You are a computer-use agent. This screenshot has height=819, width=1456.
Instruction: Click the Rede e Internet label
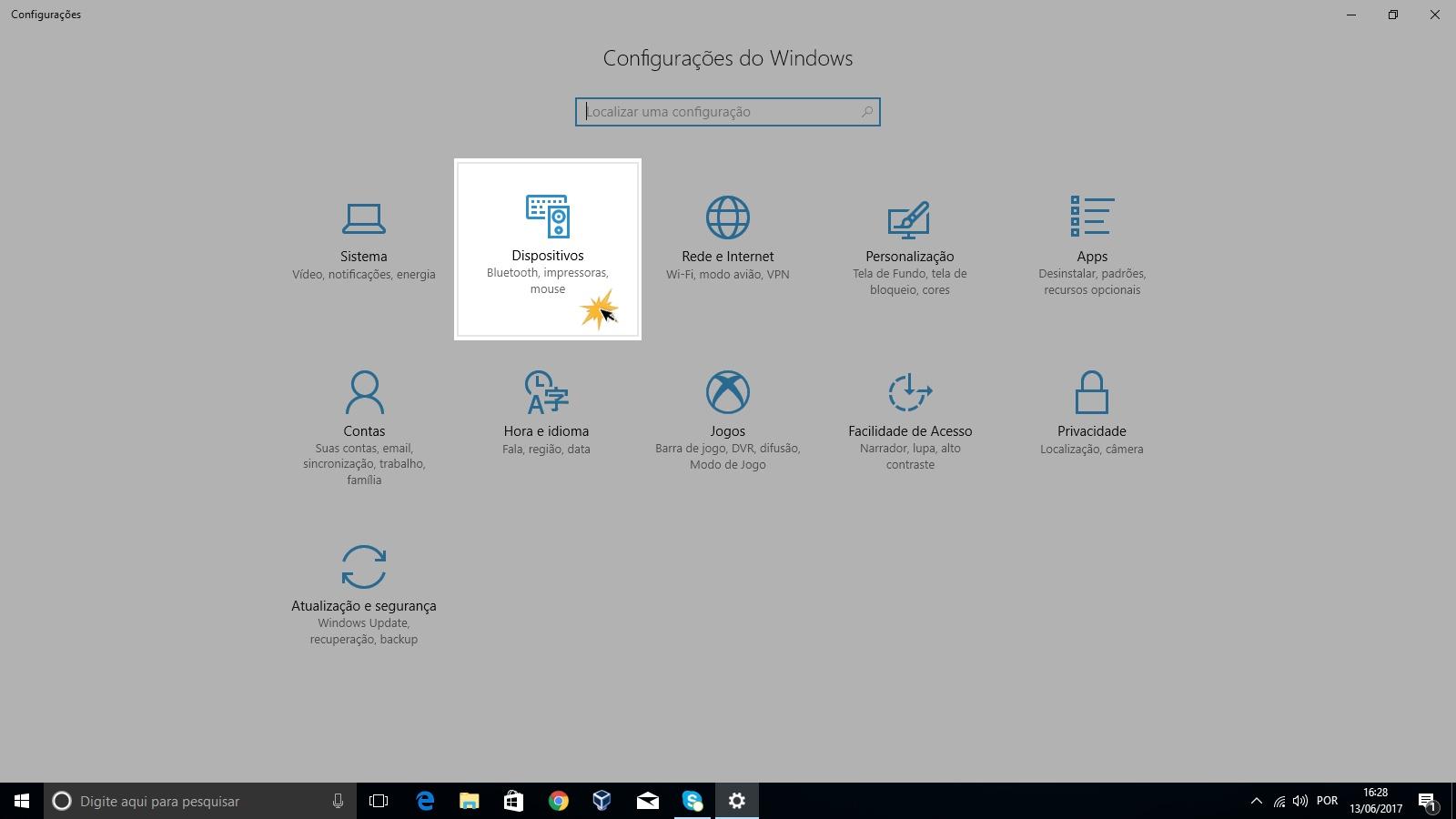point(728,257)
